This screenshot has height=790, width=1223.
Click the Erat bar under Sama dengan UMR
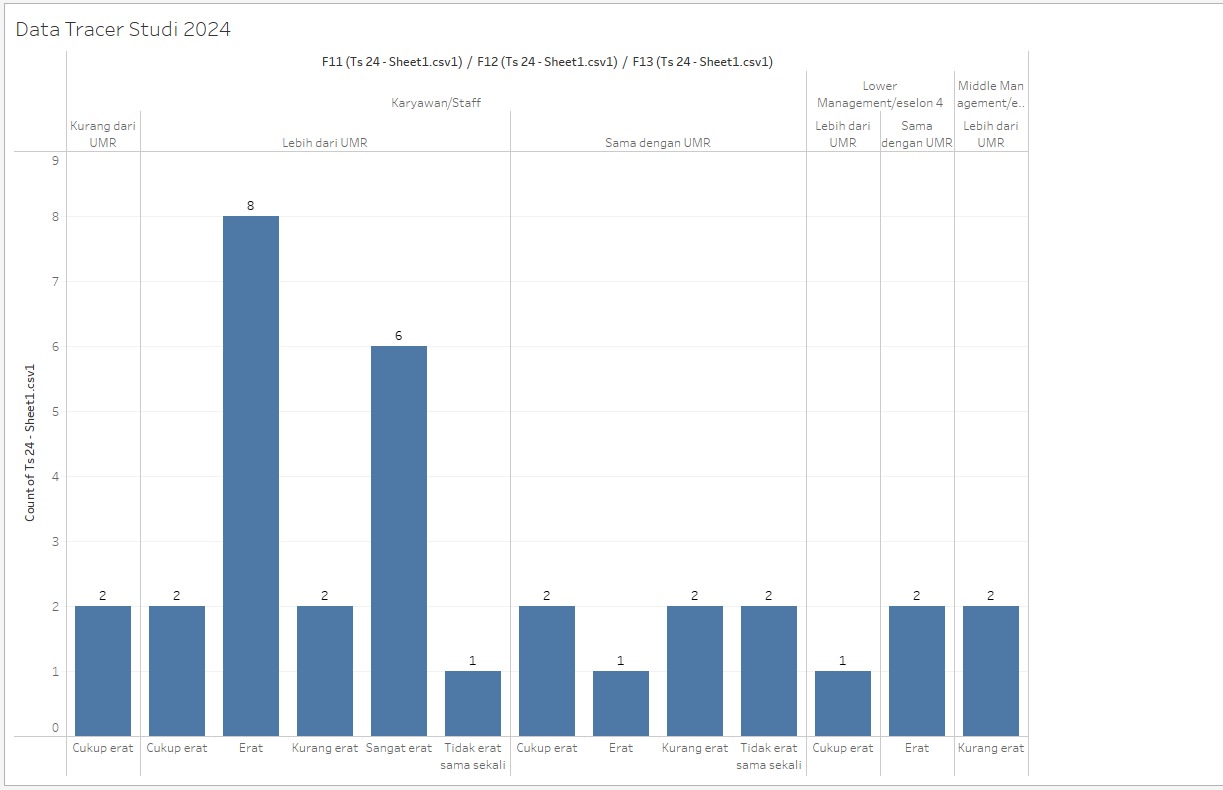(x=621, y=703)
